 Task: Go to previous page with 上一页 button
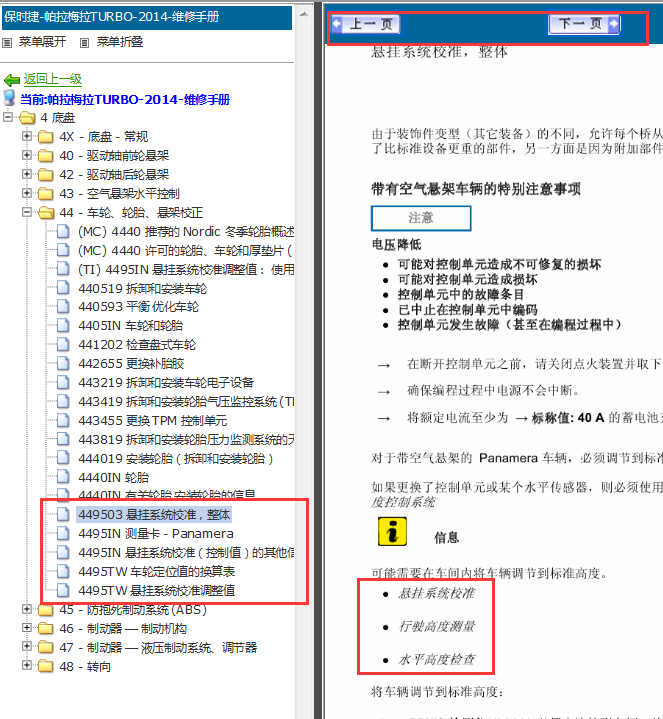point(365,24)
